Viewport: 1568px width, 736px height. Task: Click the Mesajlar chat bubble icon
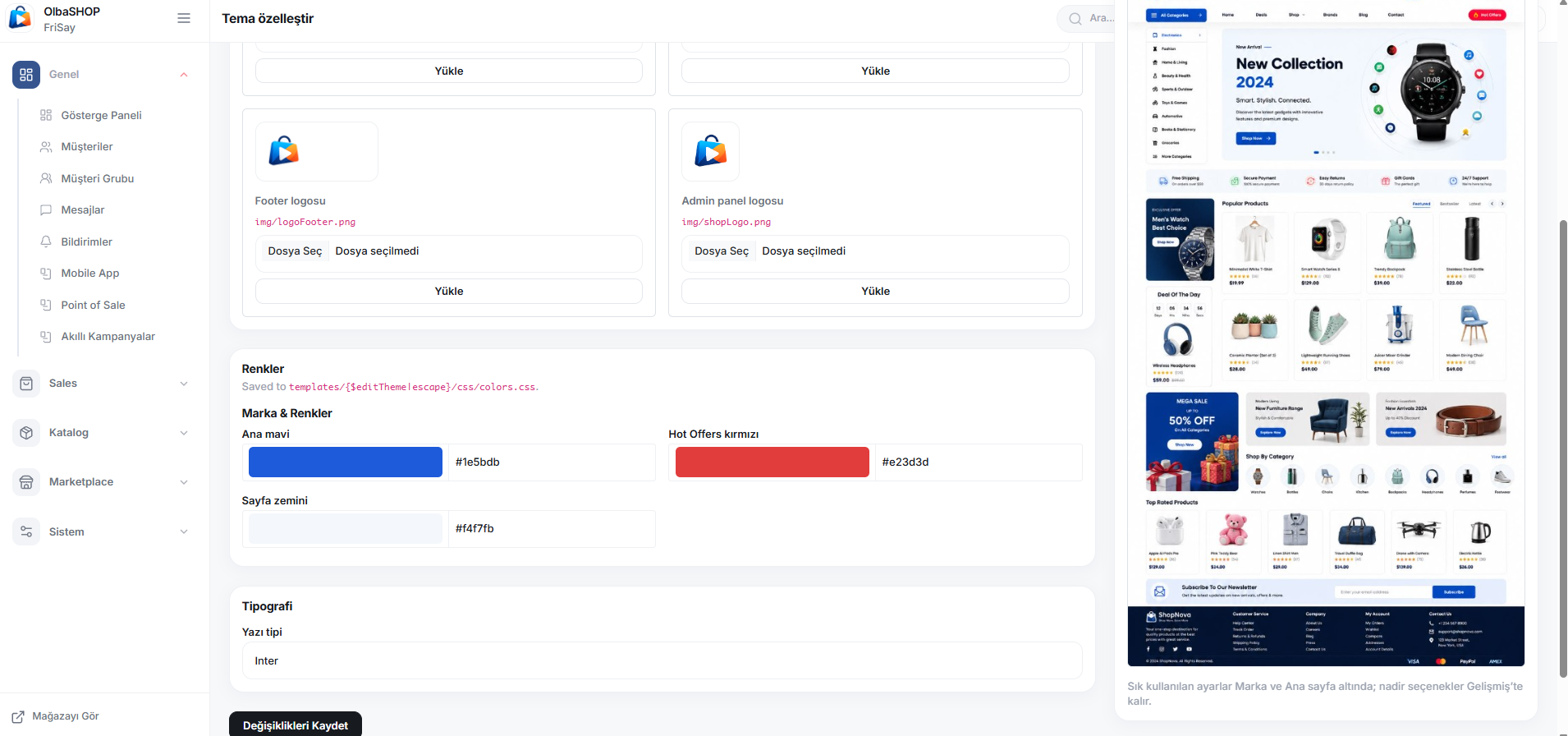coord(46,210)
